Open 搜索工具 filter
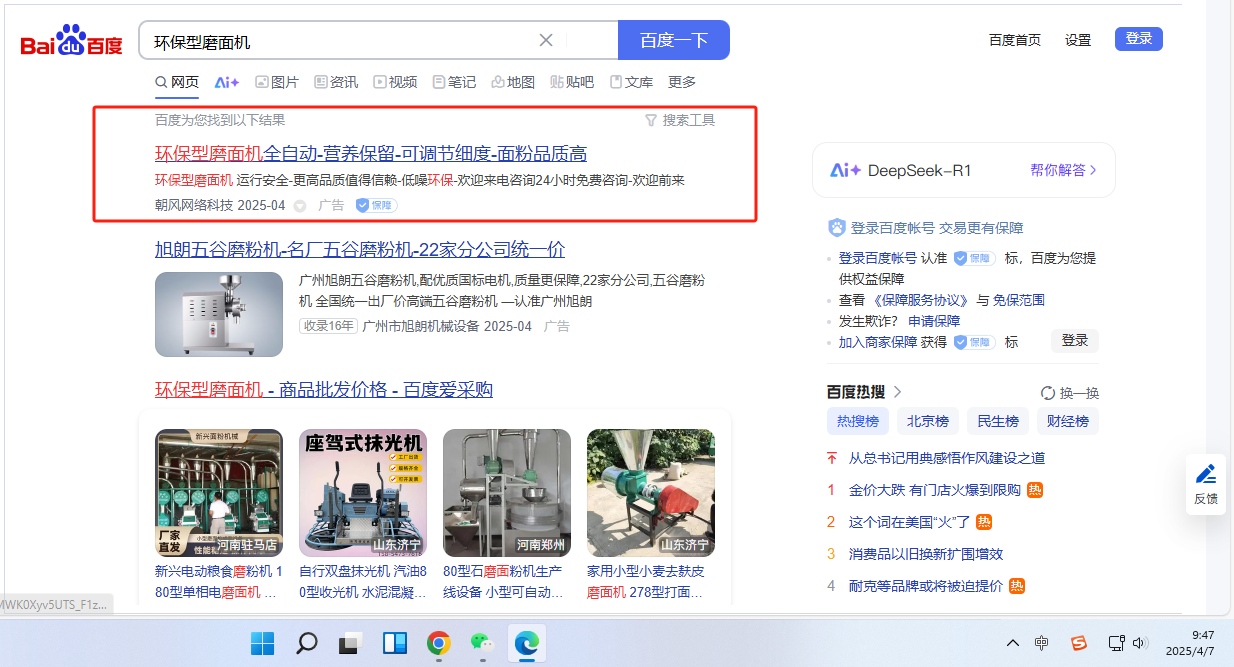Image resolution: width=1234 pixels, height=667 pixels. point(680,120)
